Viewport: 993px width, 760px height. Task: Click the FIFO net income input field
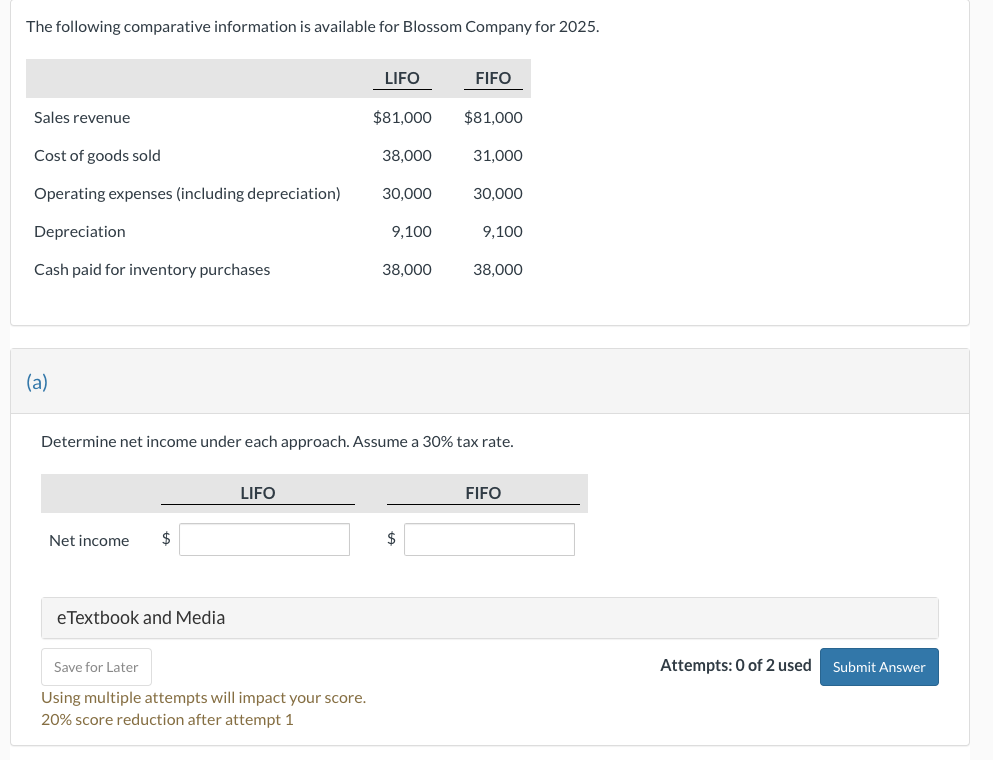point(490,540)
